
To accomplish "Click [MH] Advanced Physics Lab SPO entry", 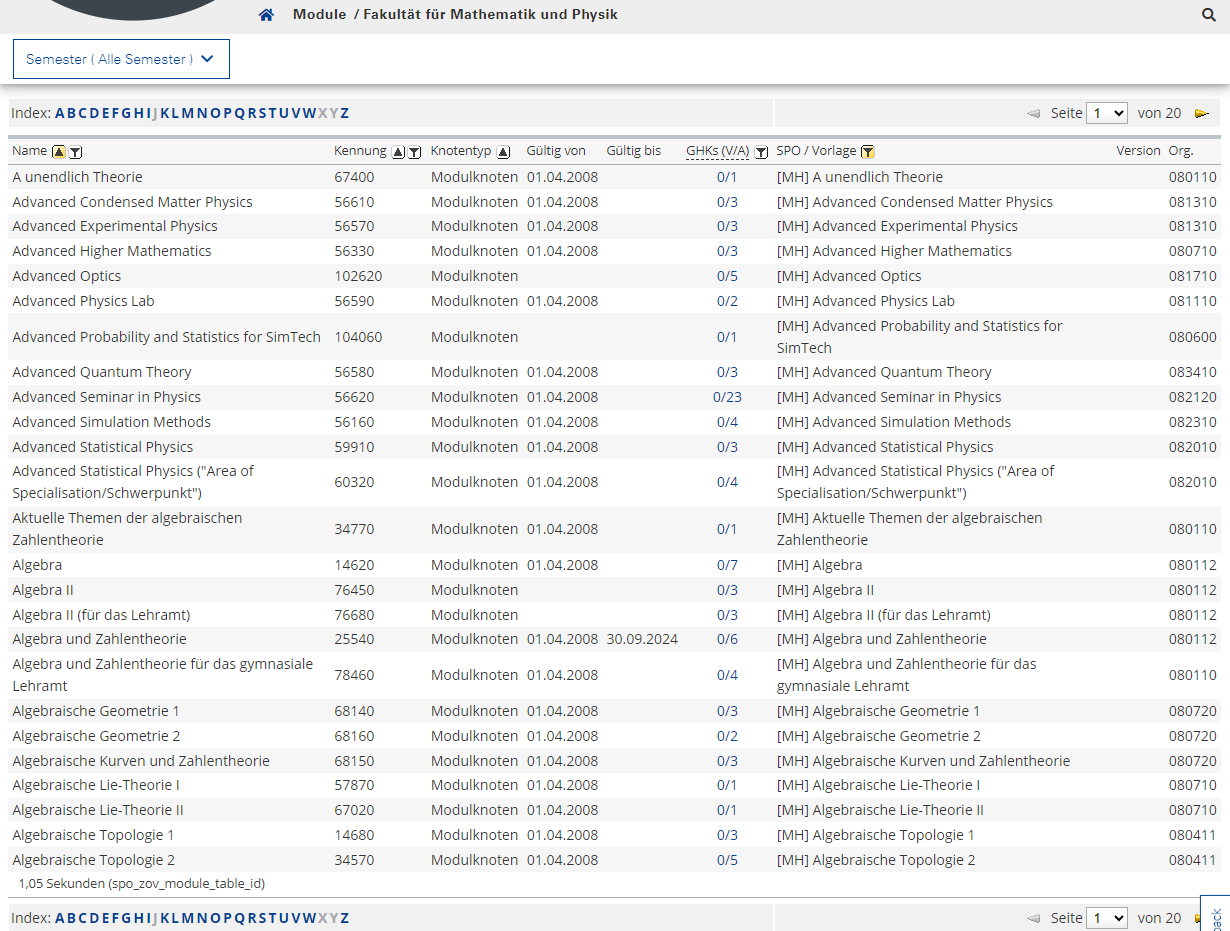I will 866,301.
